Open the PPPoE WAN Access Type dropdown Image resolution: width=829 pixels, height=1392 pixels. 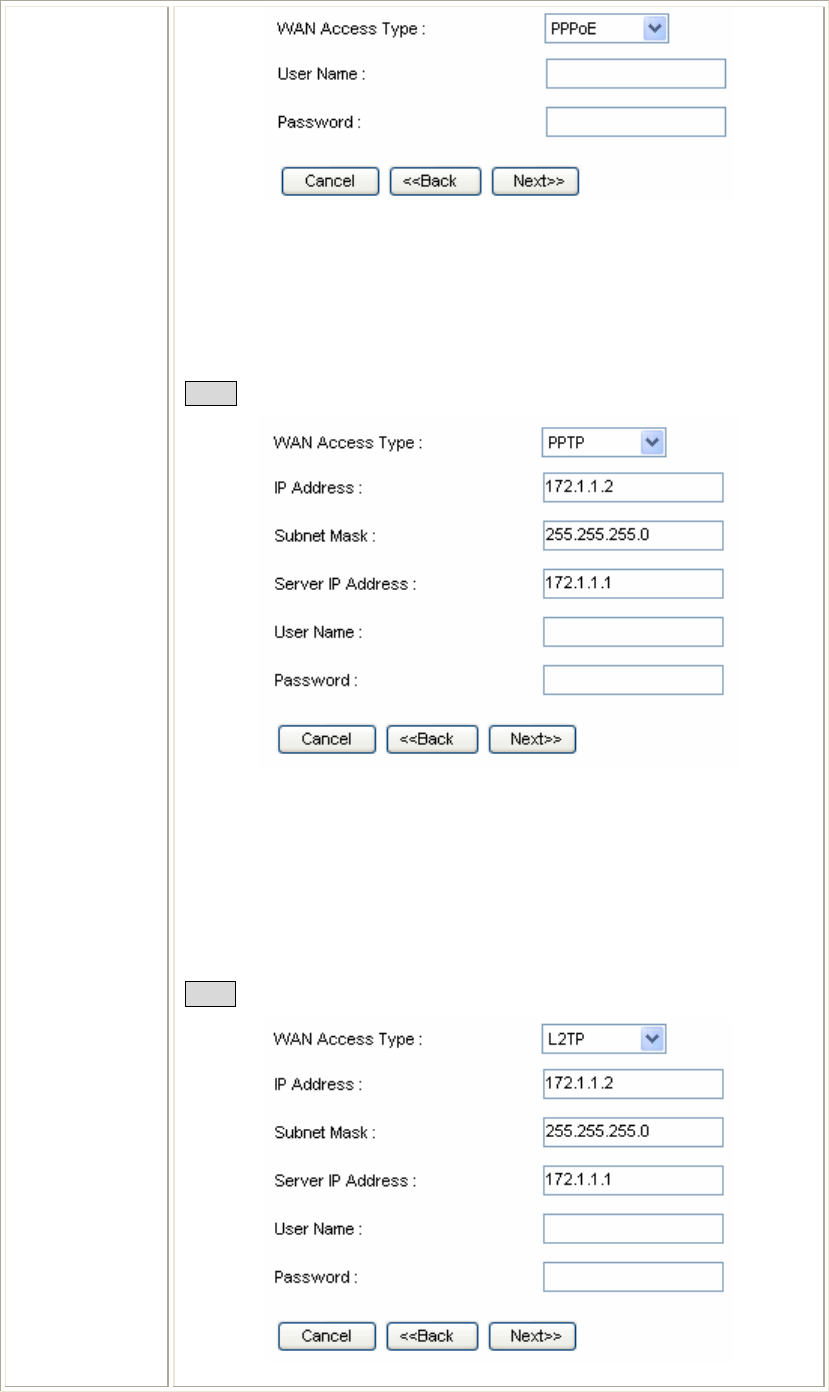[606, 29]
